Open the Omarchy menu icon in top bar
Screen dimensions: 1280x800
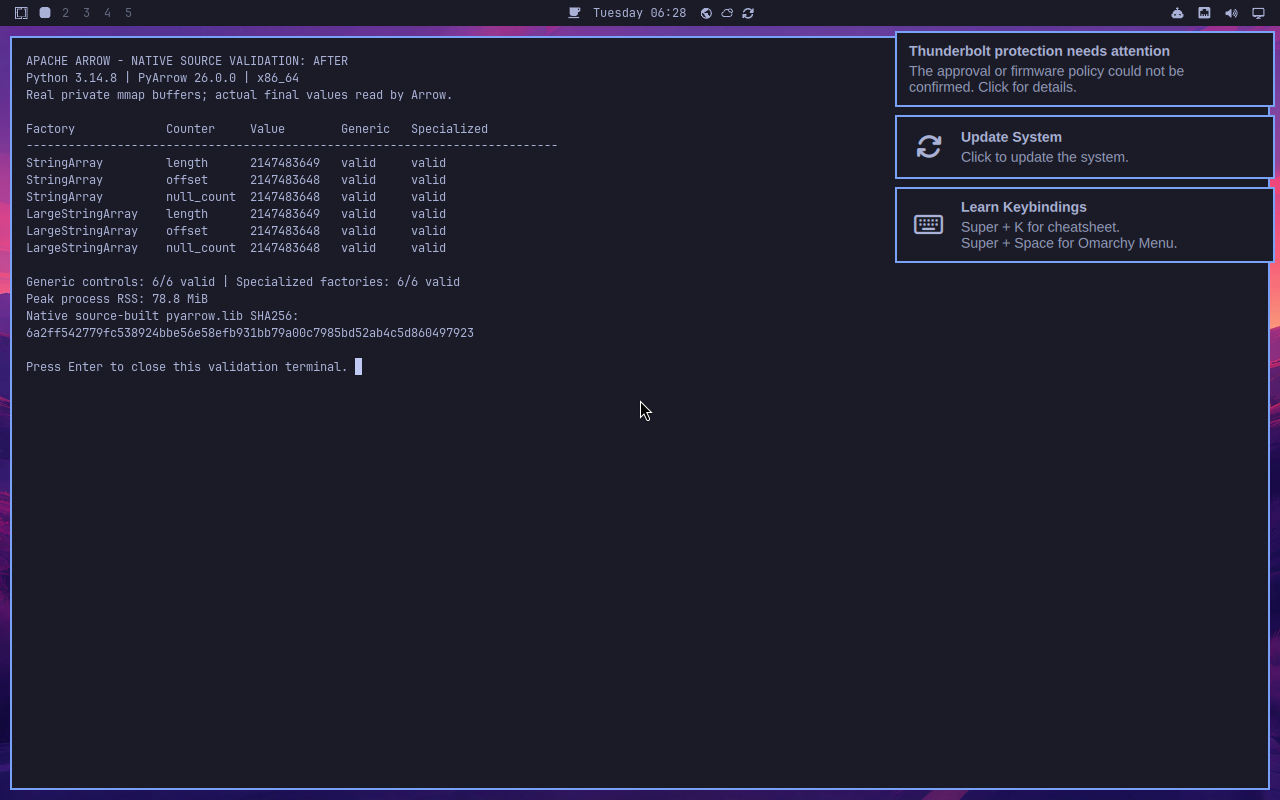(x=21, y=13)
